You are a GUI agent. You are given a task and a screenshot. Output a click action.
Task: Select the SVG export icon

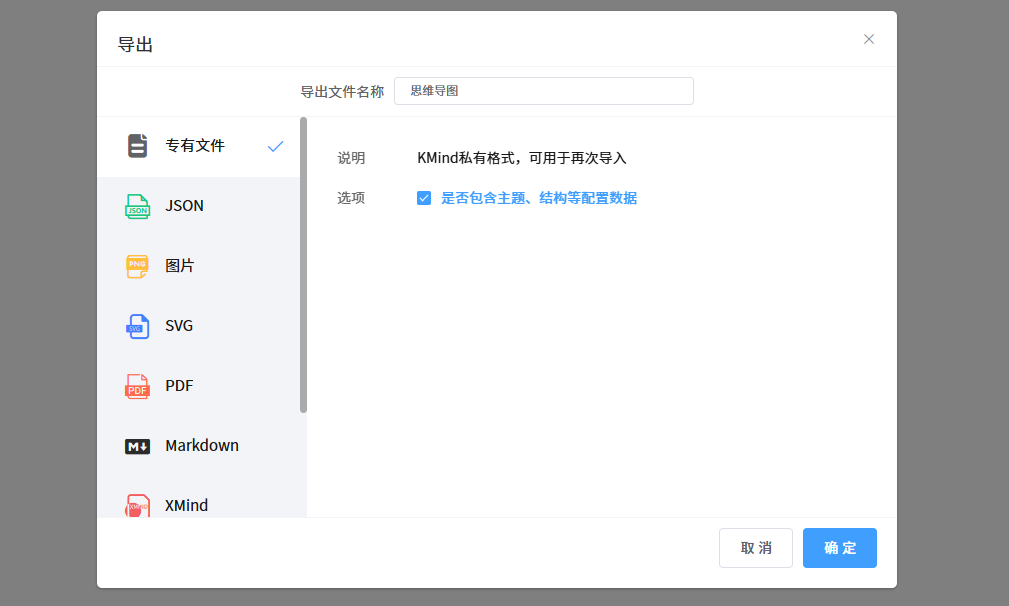click(x=137, y=325)
